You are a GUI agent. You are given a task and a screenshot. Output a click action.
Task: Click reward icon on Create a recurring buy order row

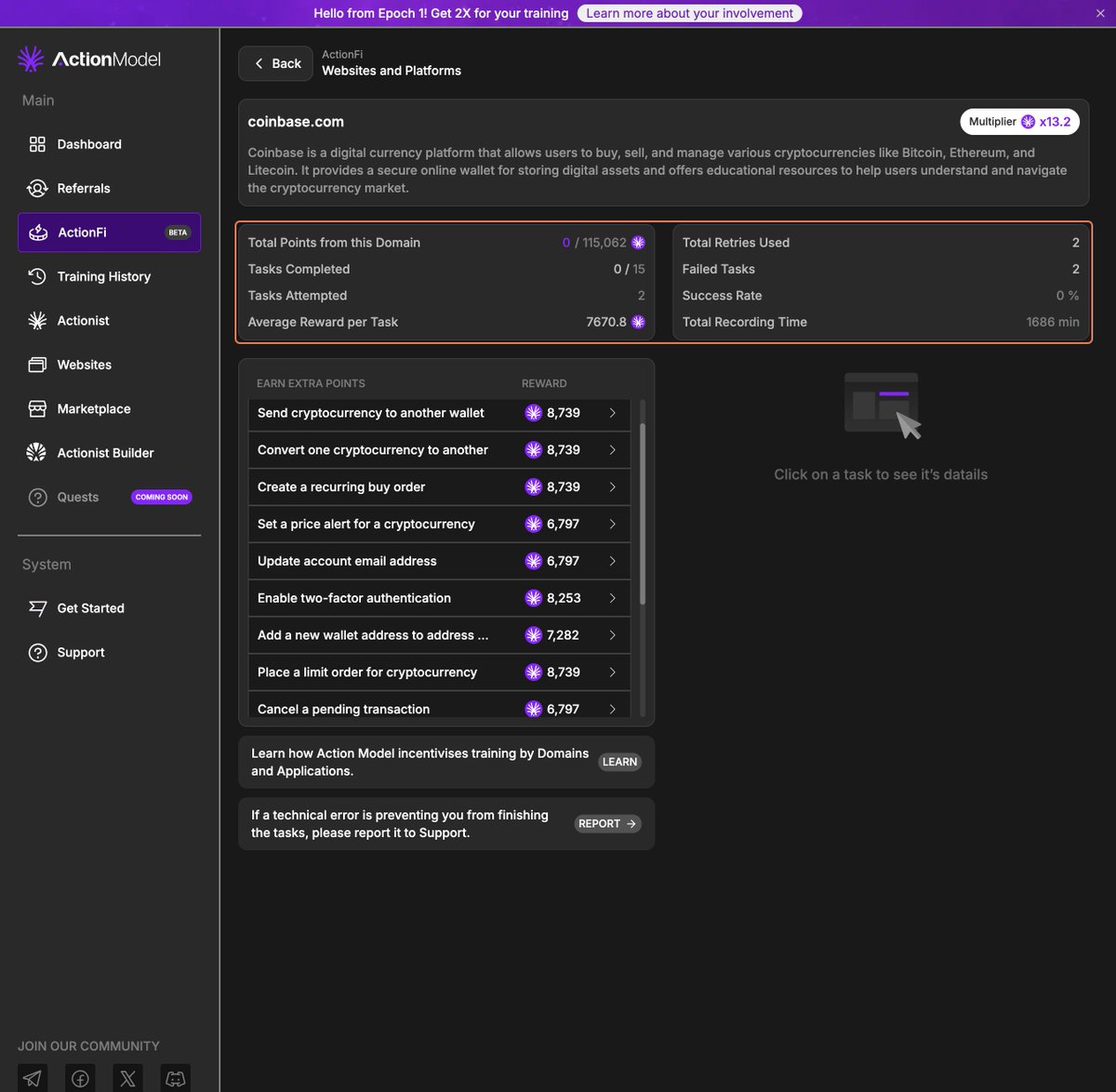click(533, 487)
